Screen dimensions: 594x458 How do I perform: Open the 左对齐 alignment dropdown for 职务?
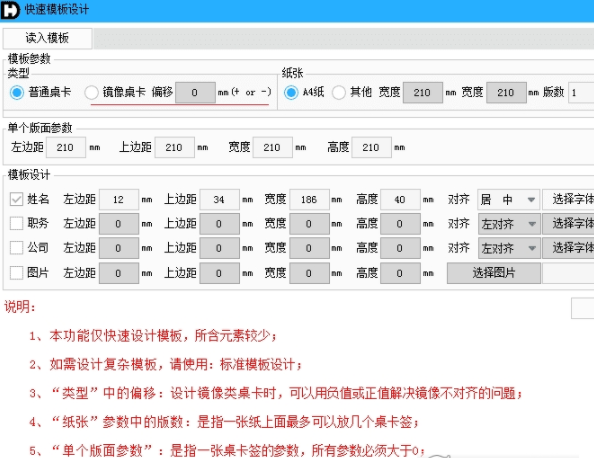click(x=508, y=224)
